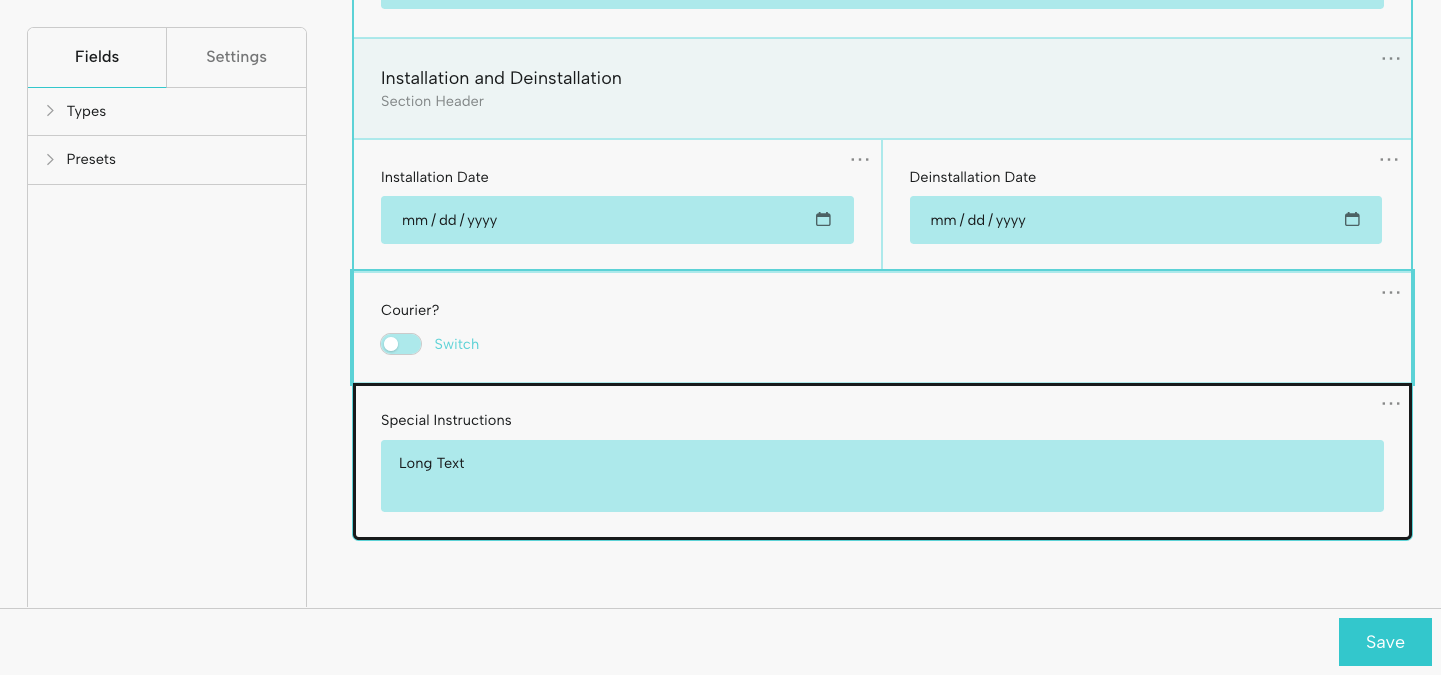Image resolution: width=1441 pixels, height=675 pixels.
Task: Select the Fields tab
Action: point(96,57)
